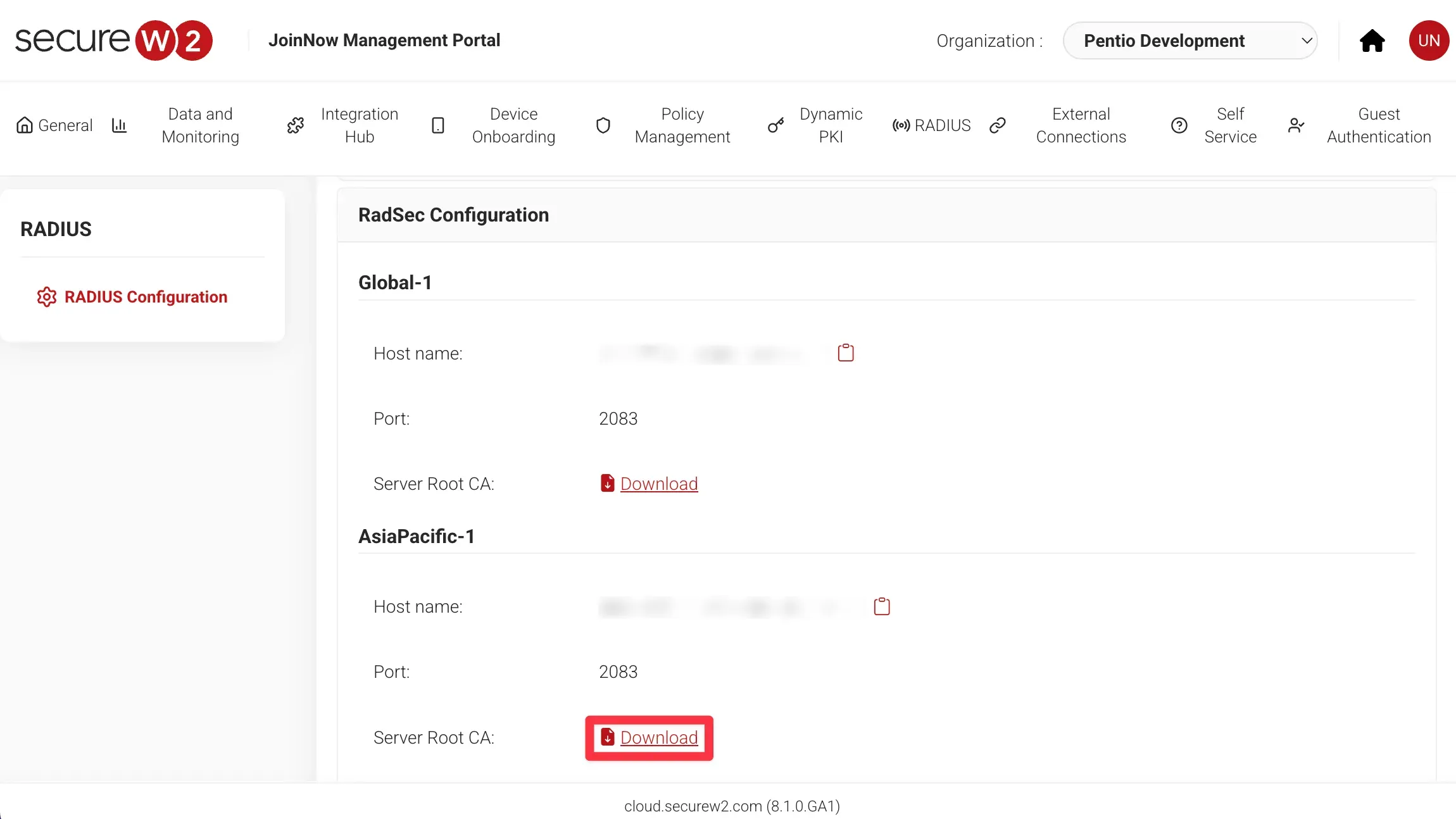Click the home icon in header

pos(1372,41)
